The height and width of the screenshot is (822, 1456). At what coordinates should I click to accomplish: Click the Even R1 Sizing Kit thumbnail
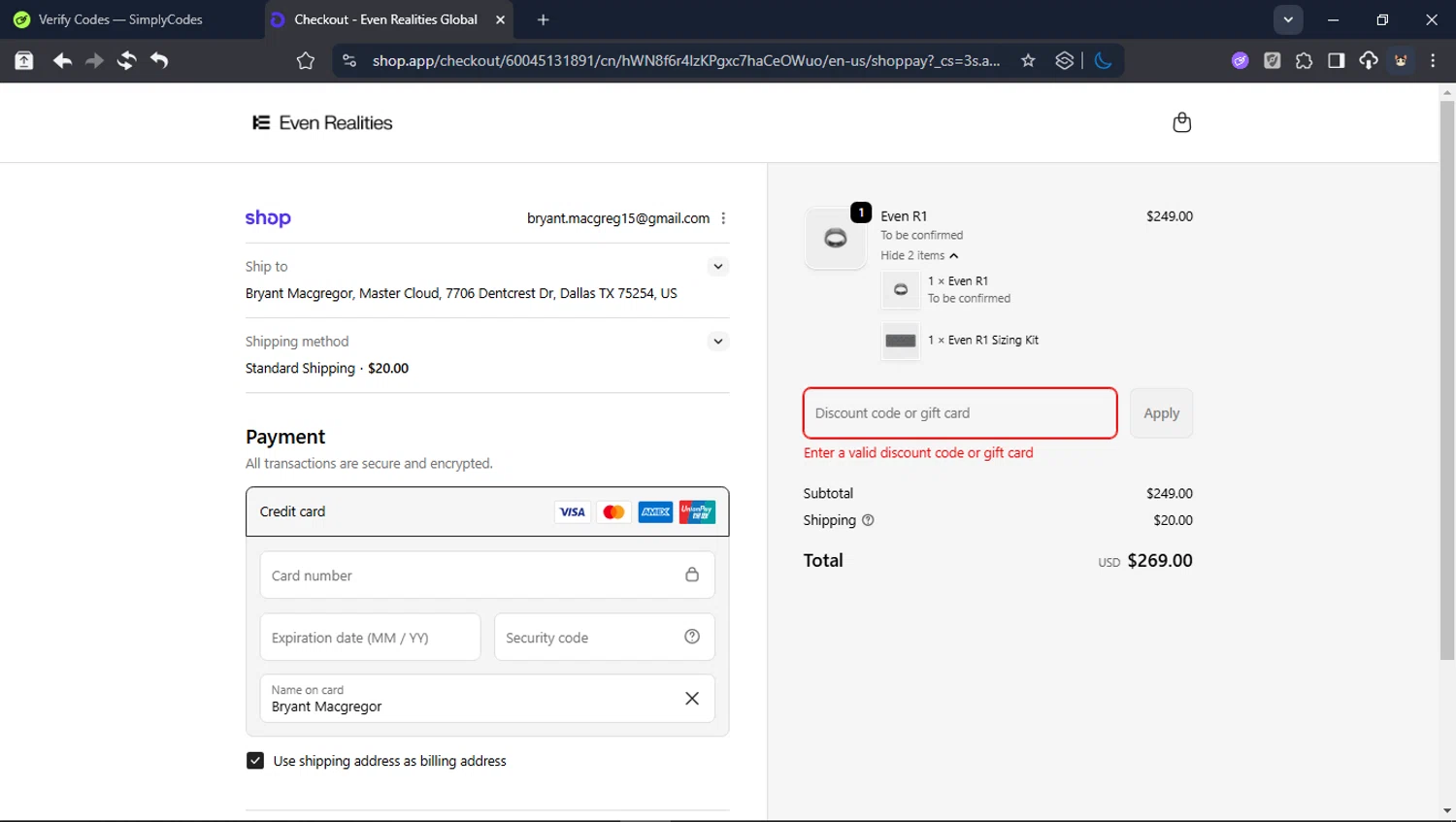tap(900, 341)
